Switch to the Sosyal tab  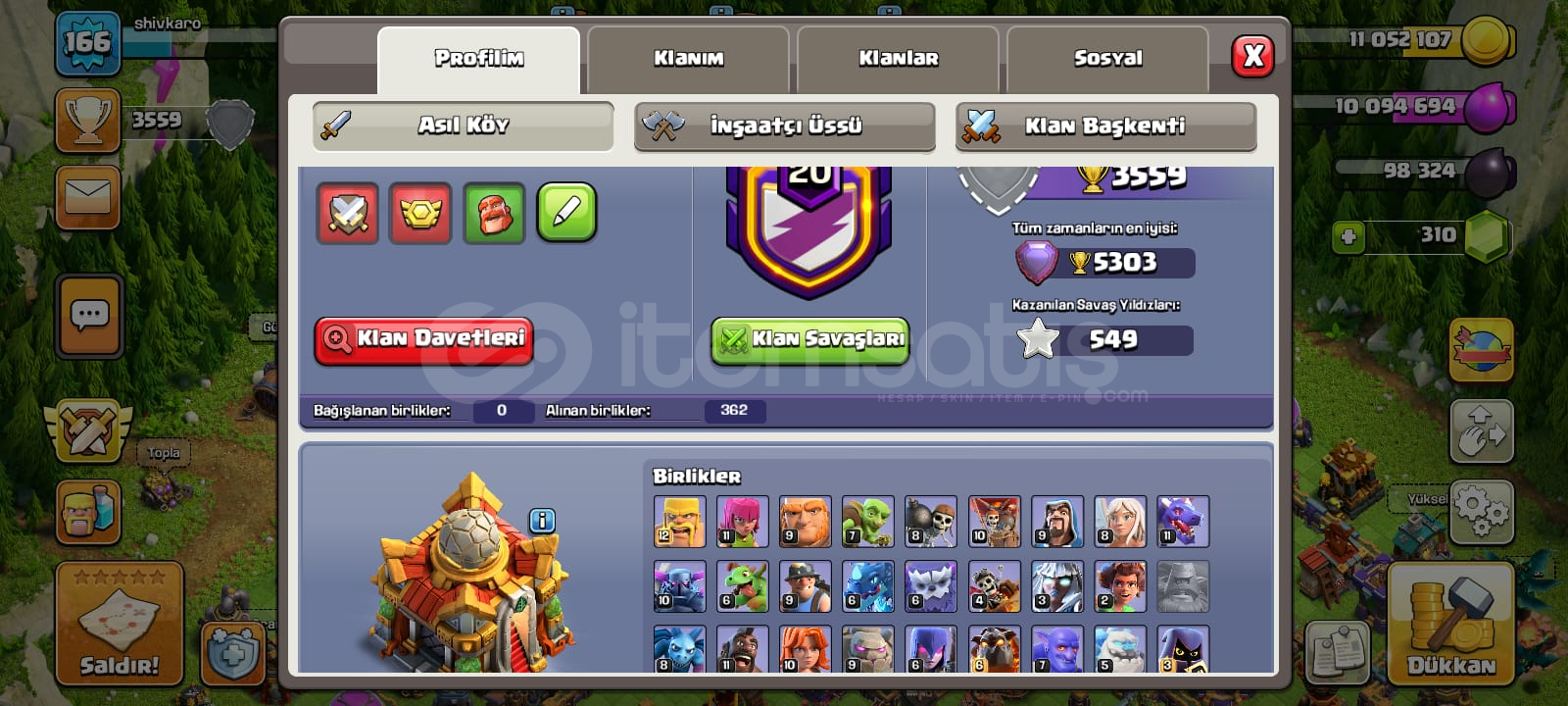pyautogui.click(x=1107, y=59)
